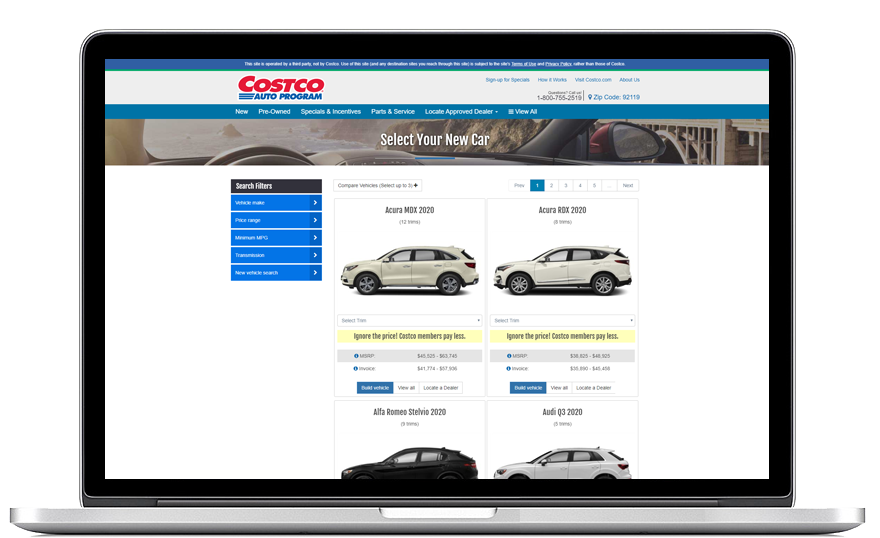880x538 pixels.
Task: Click the About Us link
Action: tap(630, 80)
